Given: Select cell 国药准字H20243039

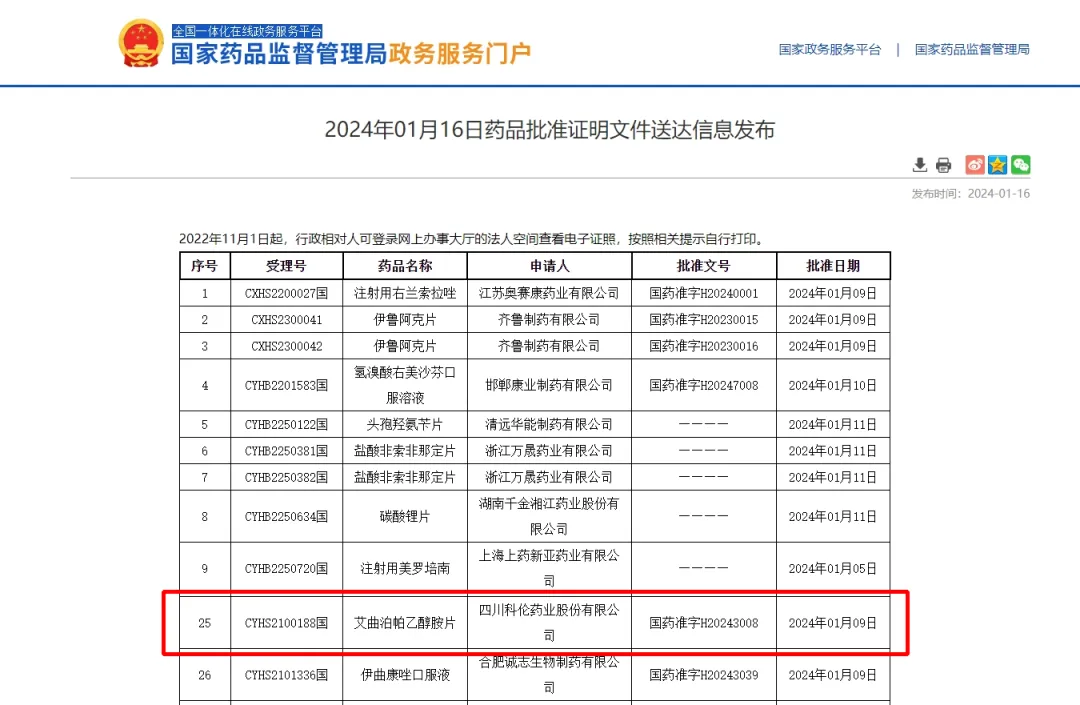Looking at the screenshot, I should [x=704, y=675].
